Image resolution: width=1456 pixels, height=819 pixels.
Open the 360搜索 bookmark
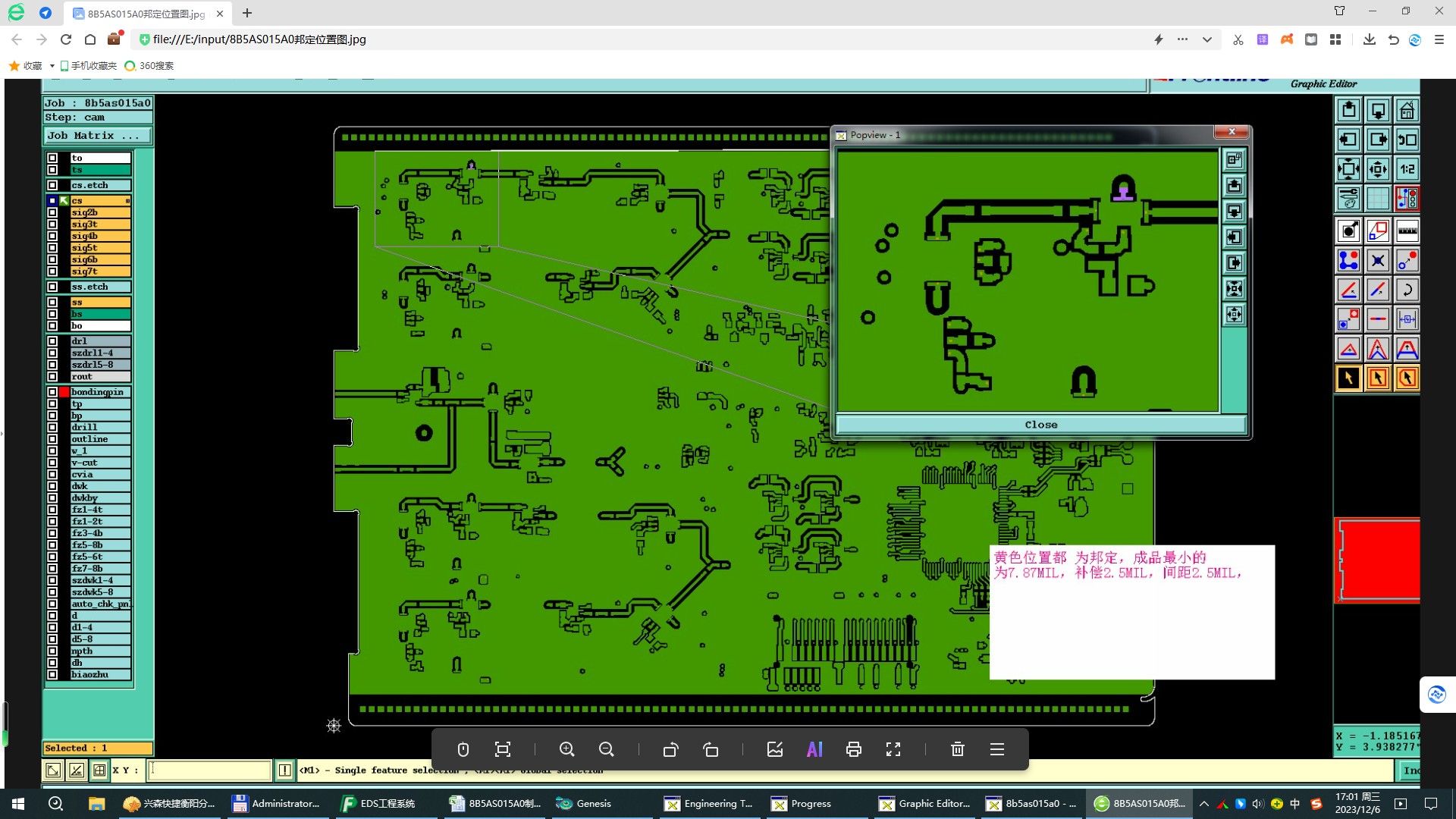click(x=149, y=66)
